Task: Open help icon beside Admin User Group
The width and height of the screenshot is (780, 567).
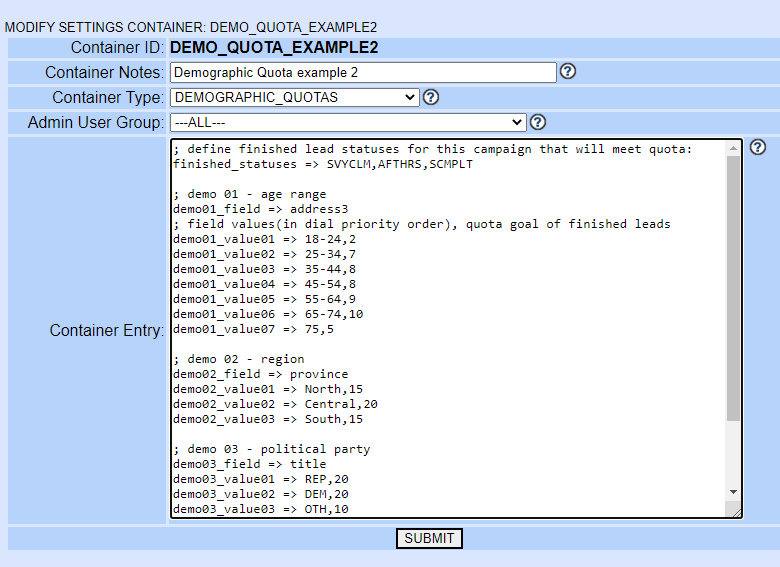Action: pos(538,122)
